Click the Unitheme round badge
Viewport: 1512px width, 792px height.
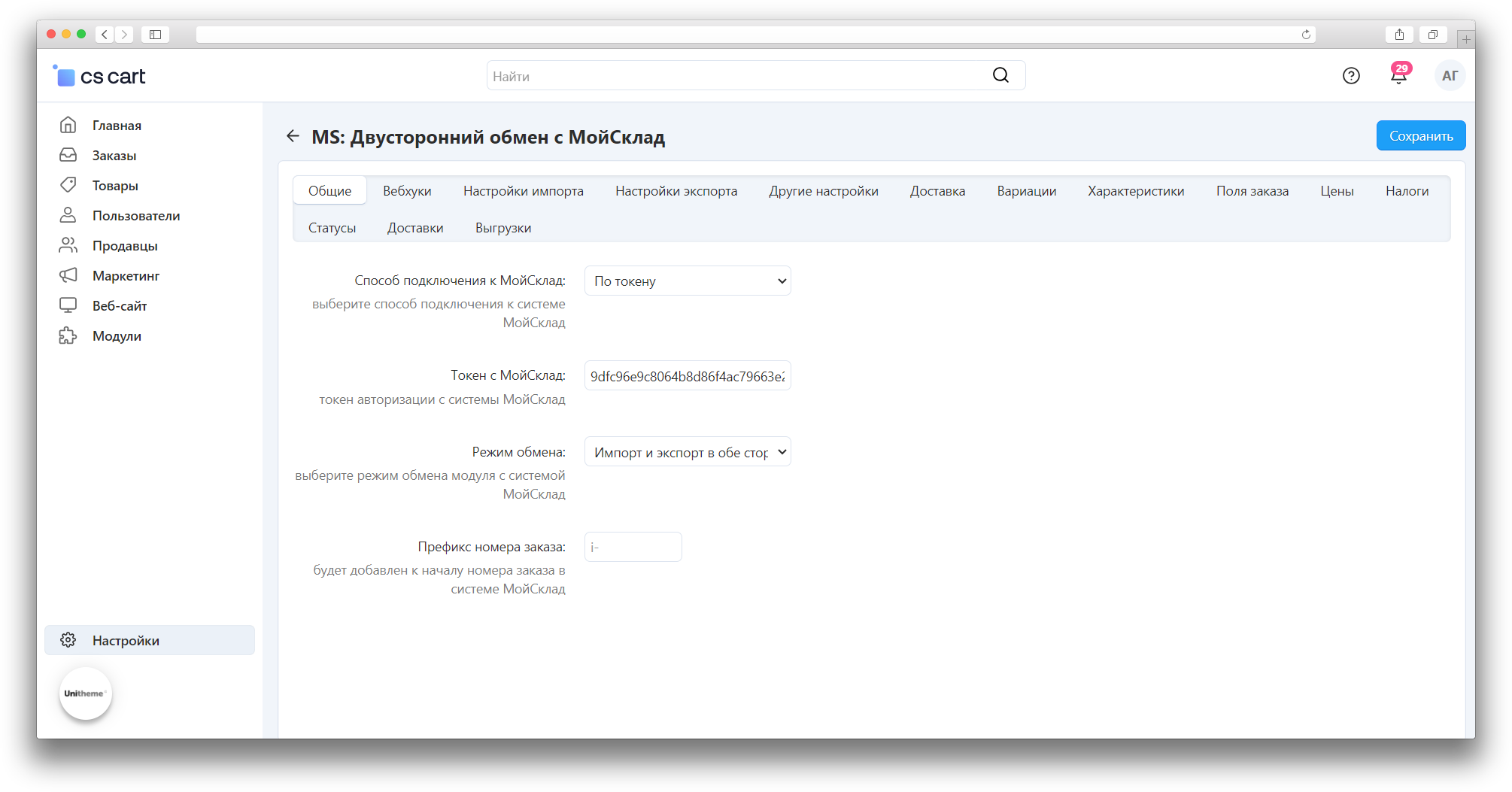click(x=85, y=693)
